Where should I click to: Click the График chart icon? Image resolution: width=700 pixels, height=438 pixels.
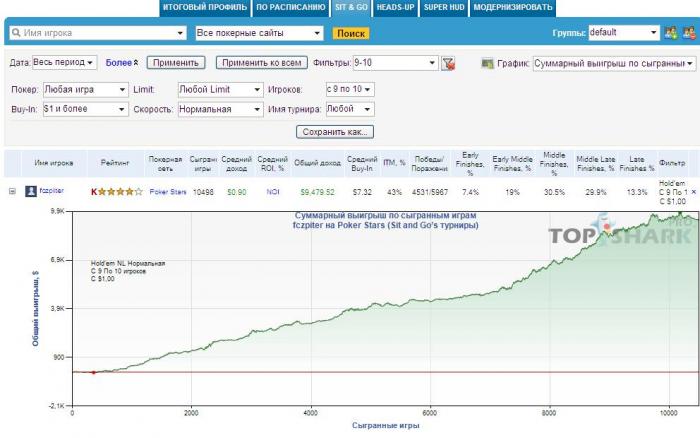point(488,63)
